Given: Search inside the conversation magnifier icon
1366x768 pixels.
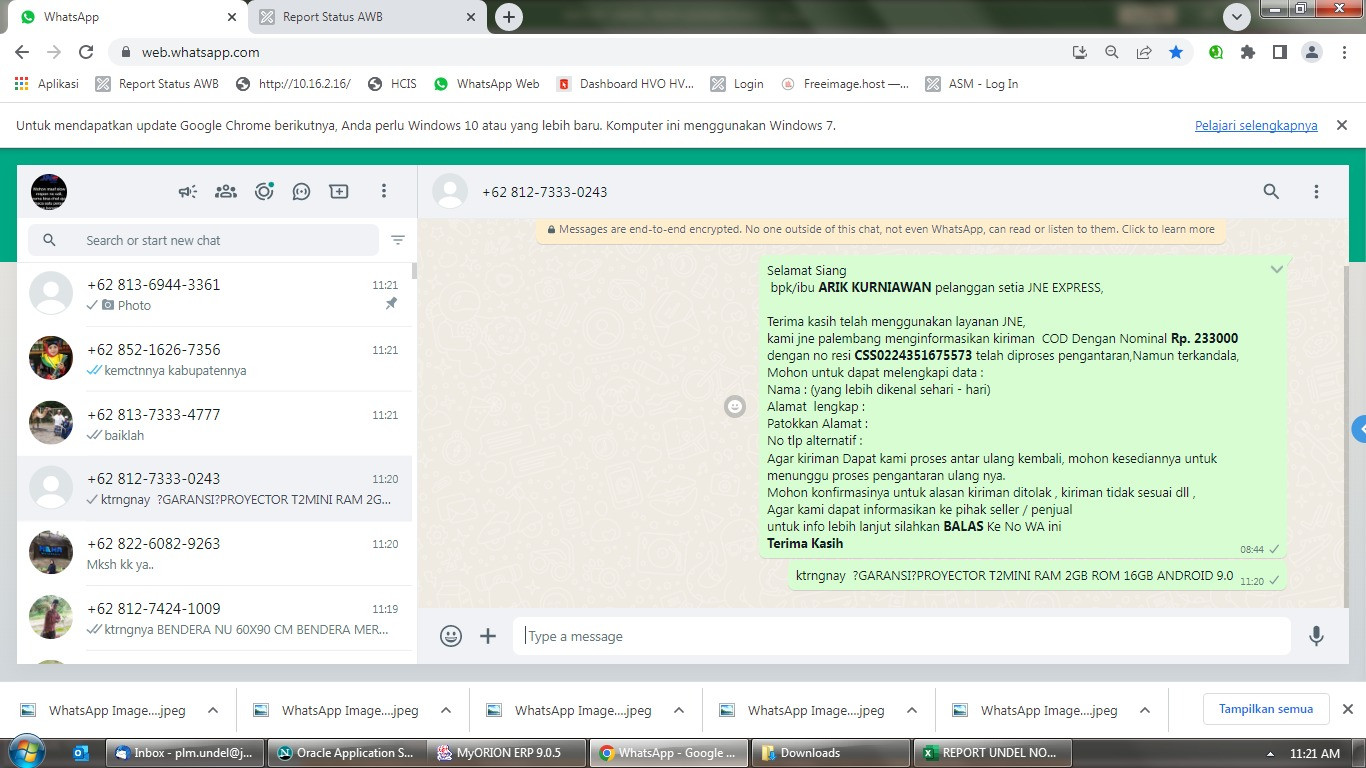Looking at the screenshot, I should click(1271, 191).
